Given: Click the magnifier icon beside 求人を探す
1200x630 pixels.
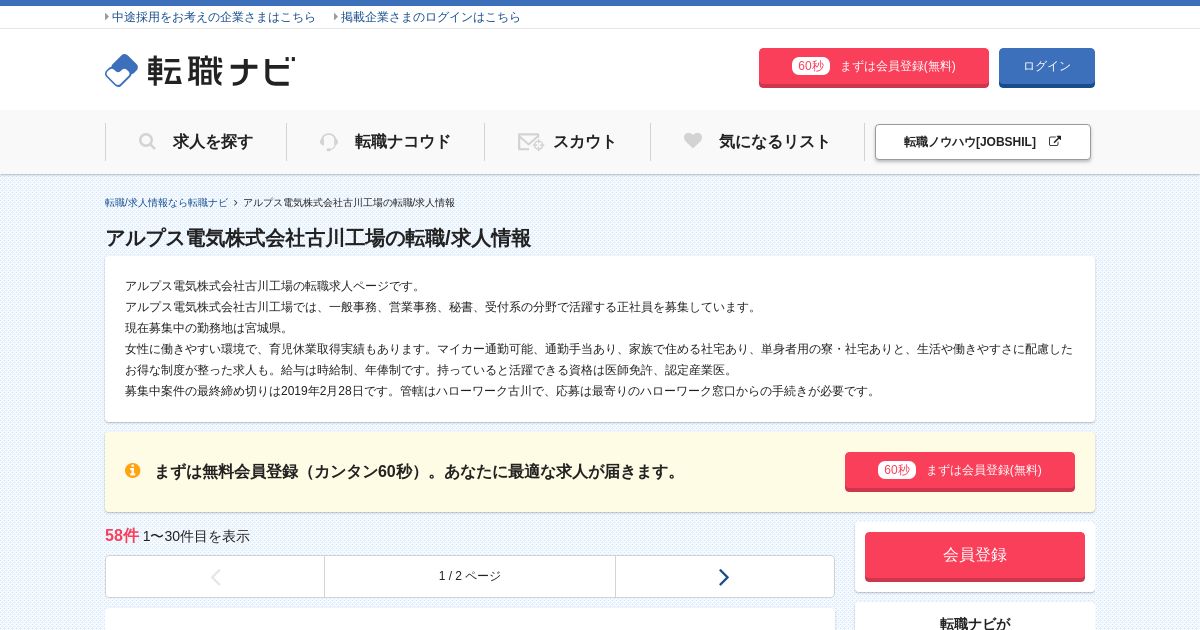Looking at the screenshot, I should click(147, 142).
